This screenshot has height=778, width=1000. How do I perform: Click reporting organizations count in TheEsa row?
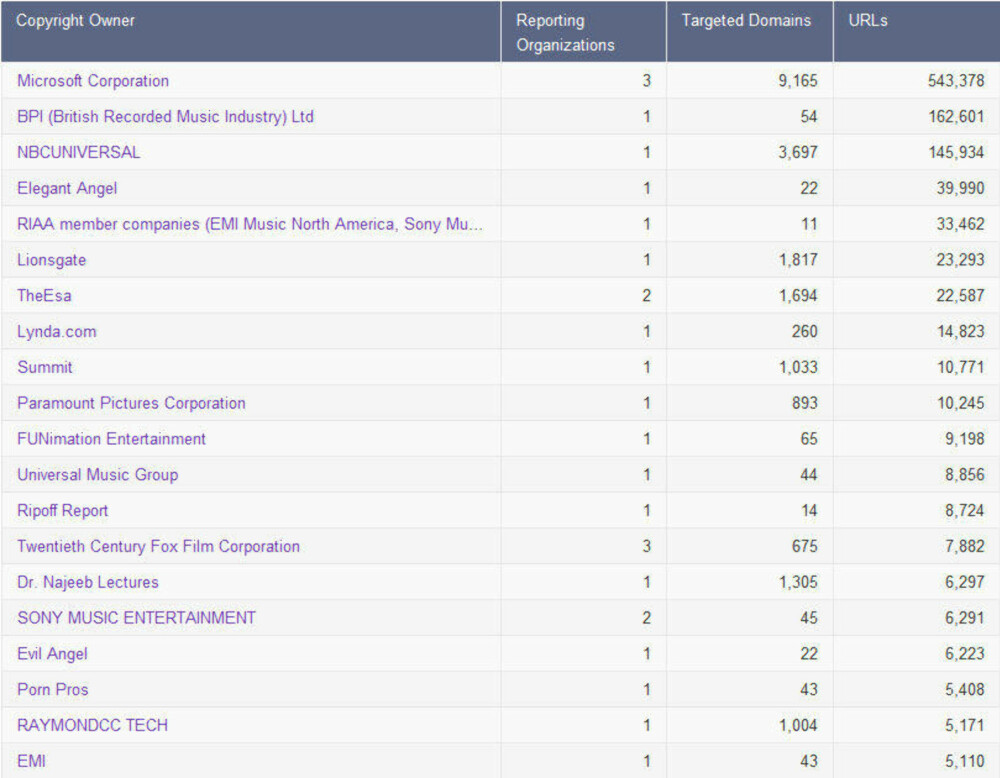point(647,296)
